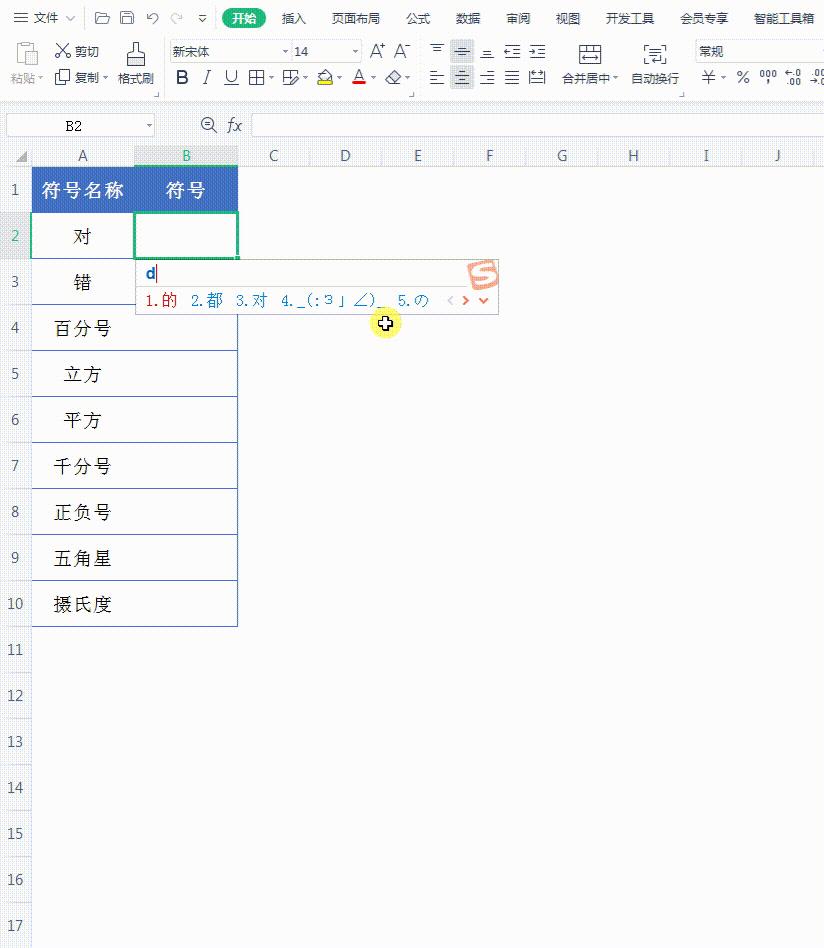The image size is (824, 948).
Task: Apply percent style with the % icon
Action: pos(741,76)
